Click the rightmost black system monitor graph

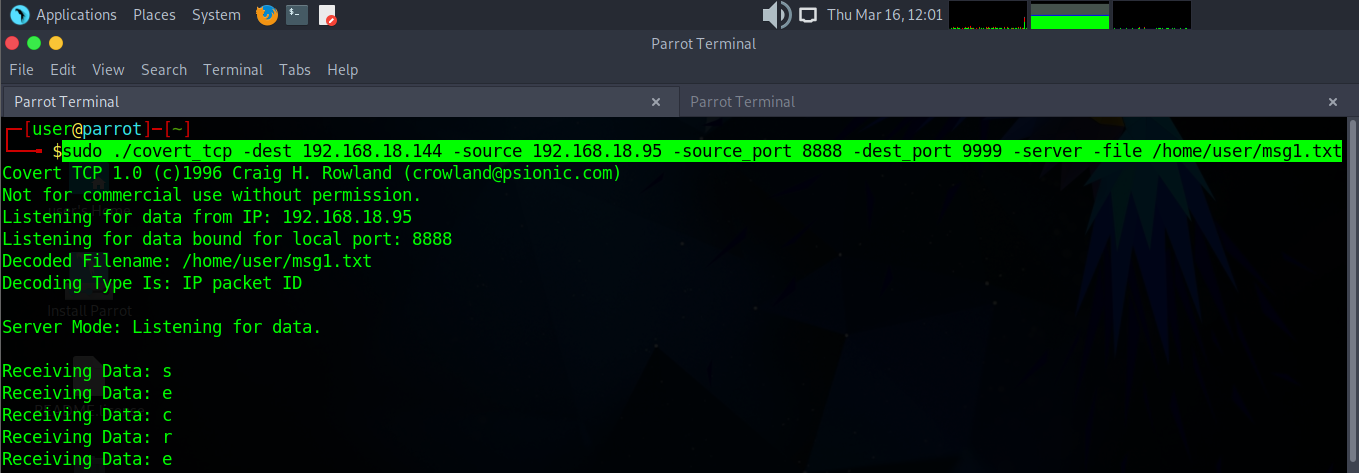tap(1152, 15)
